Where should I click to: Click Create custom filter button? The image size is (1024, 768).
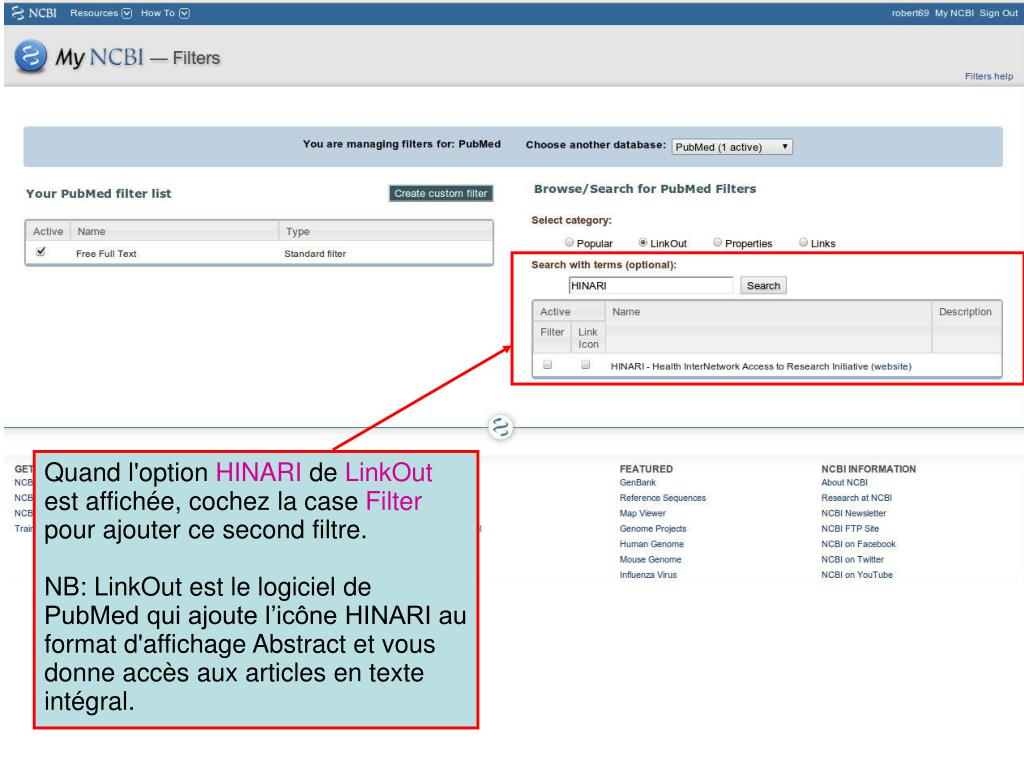441,193
